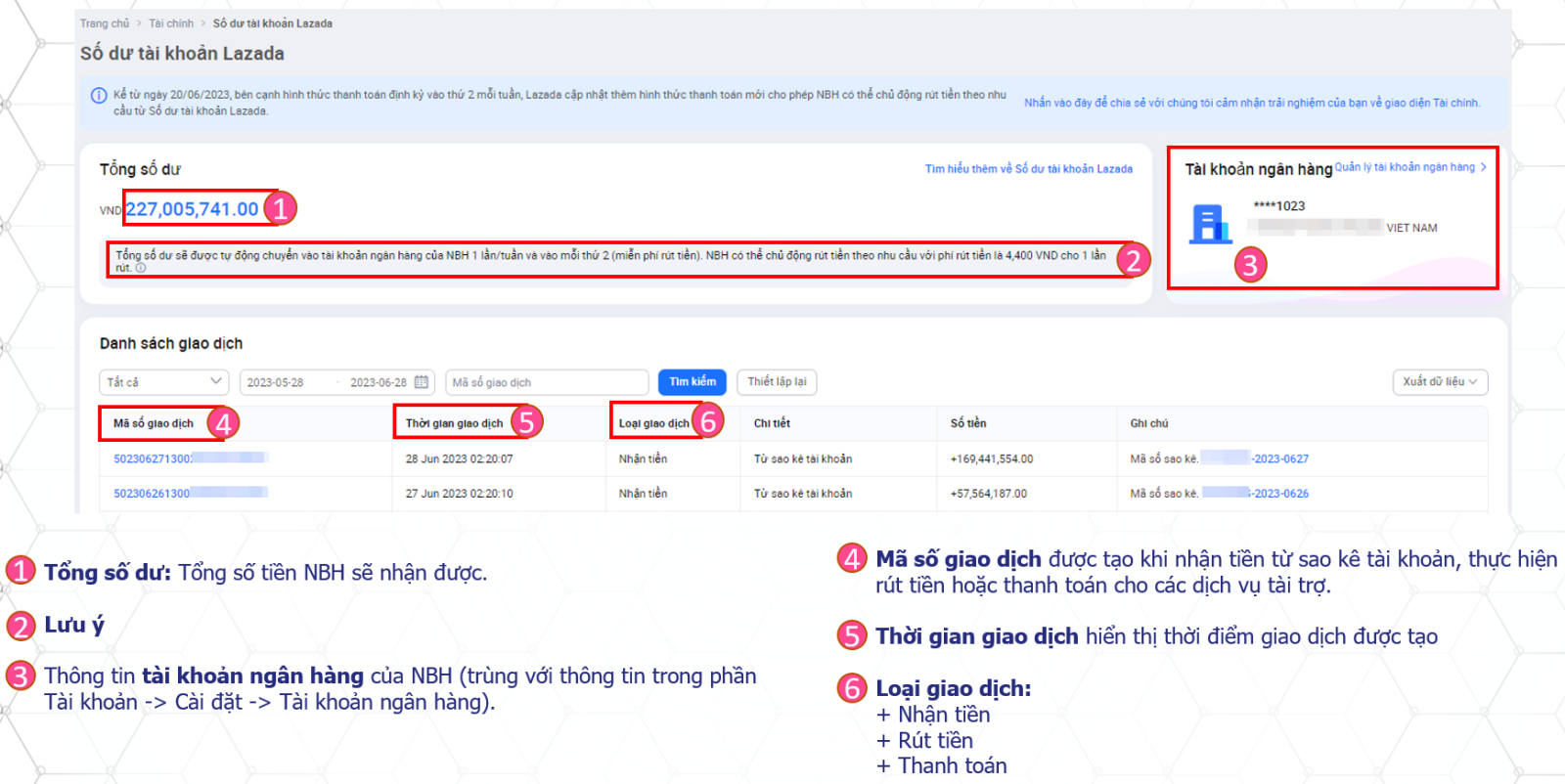Viewport: 1565px width, 784px height.
Task: Click the info icon in the blue notice banner
Action: click(99, 96)
